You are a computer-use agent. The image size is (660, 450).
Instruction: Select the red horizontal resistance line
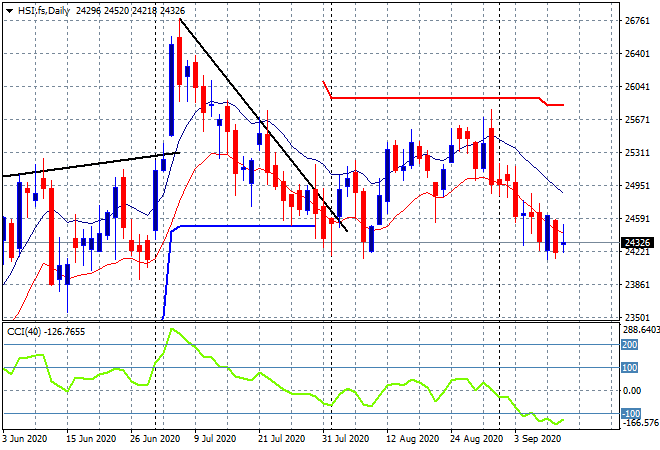coord(438,98)
